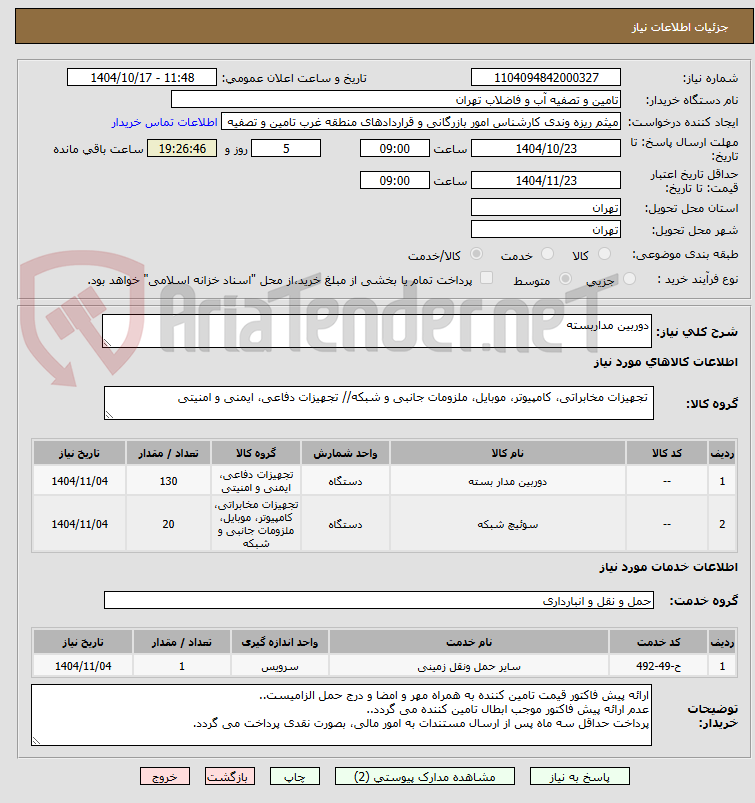Click the نام دستگاه خریدار field

click(395, 100)
